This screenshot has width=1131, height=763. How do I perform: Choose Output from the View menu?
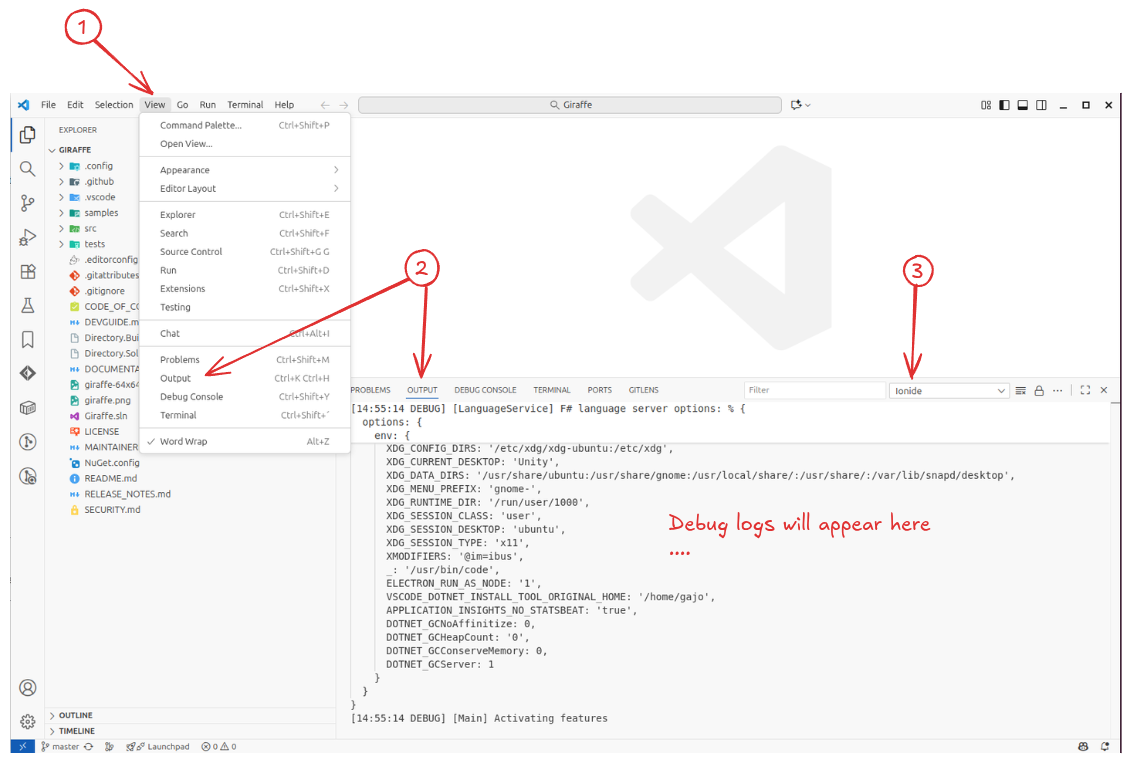click(x=176, y=379)
